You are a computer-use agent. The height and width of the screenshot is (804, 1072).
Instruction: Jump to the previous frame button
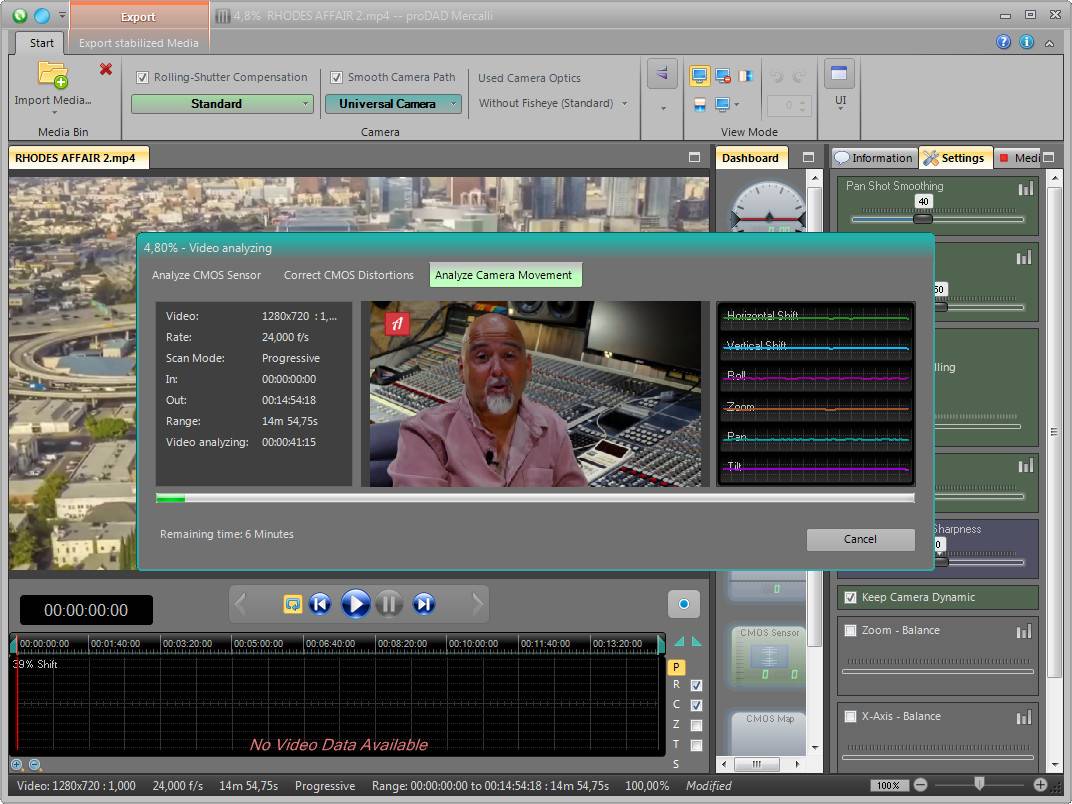320,604
